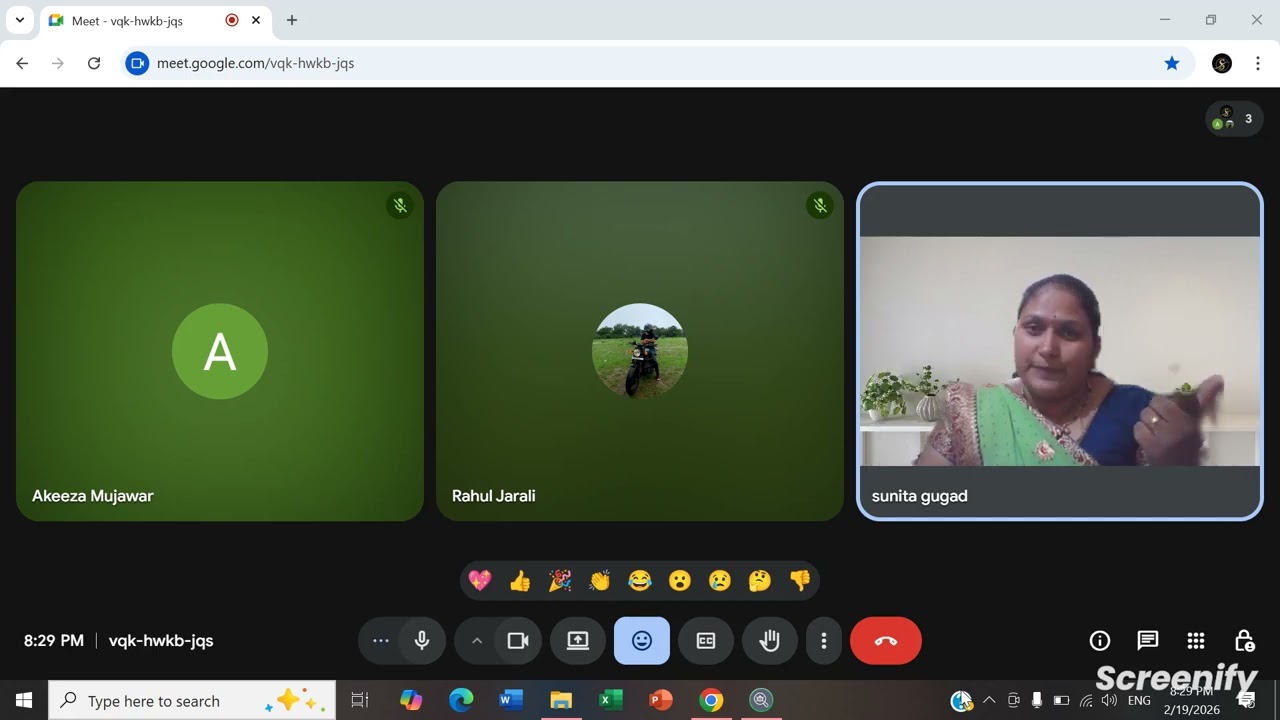The height and width of the screenshot is (720, 1280).
Task: Close the Meet browser tab
Action: [257, 20]
